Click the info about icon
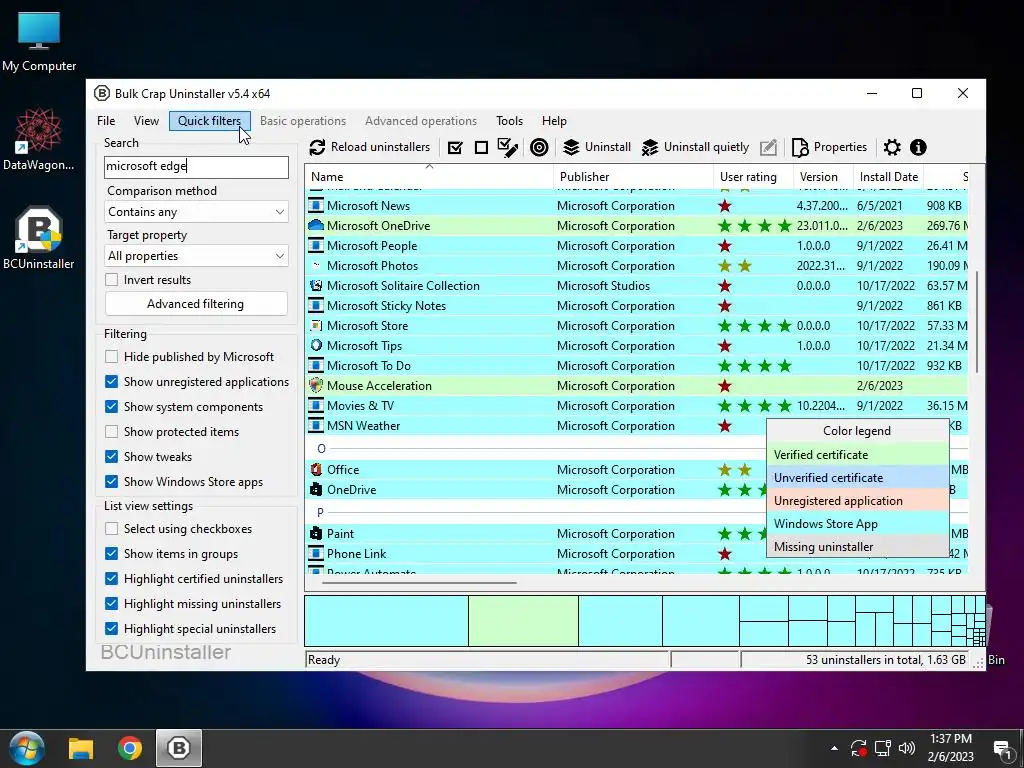 [x=918, y=148]
